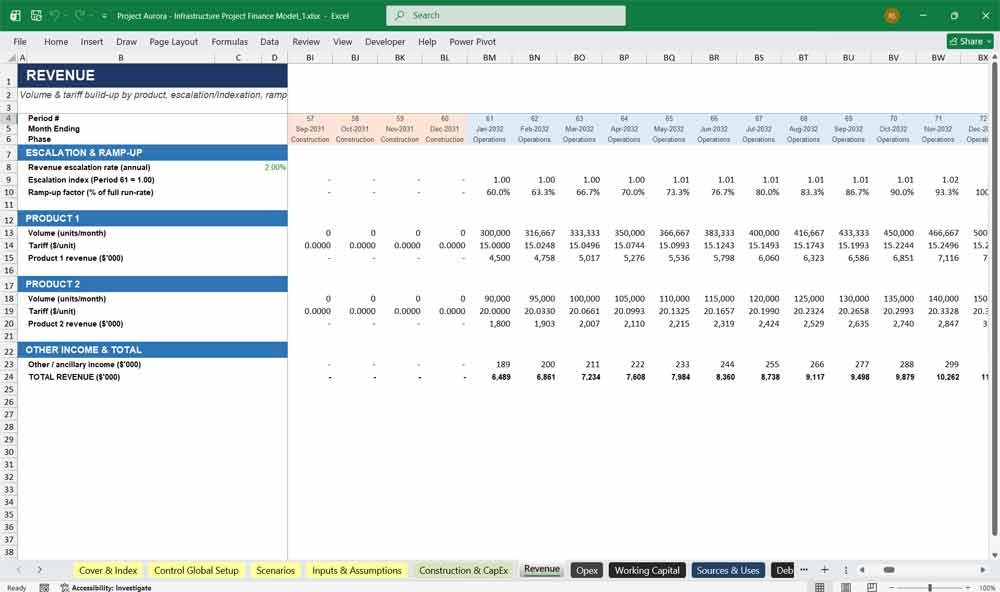Click vertical scrollbar down arrow
The height and width of the screenshot is (592, 1000).
pos(994,556)
